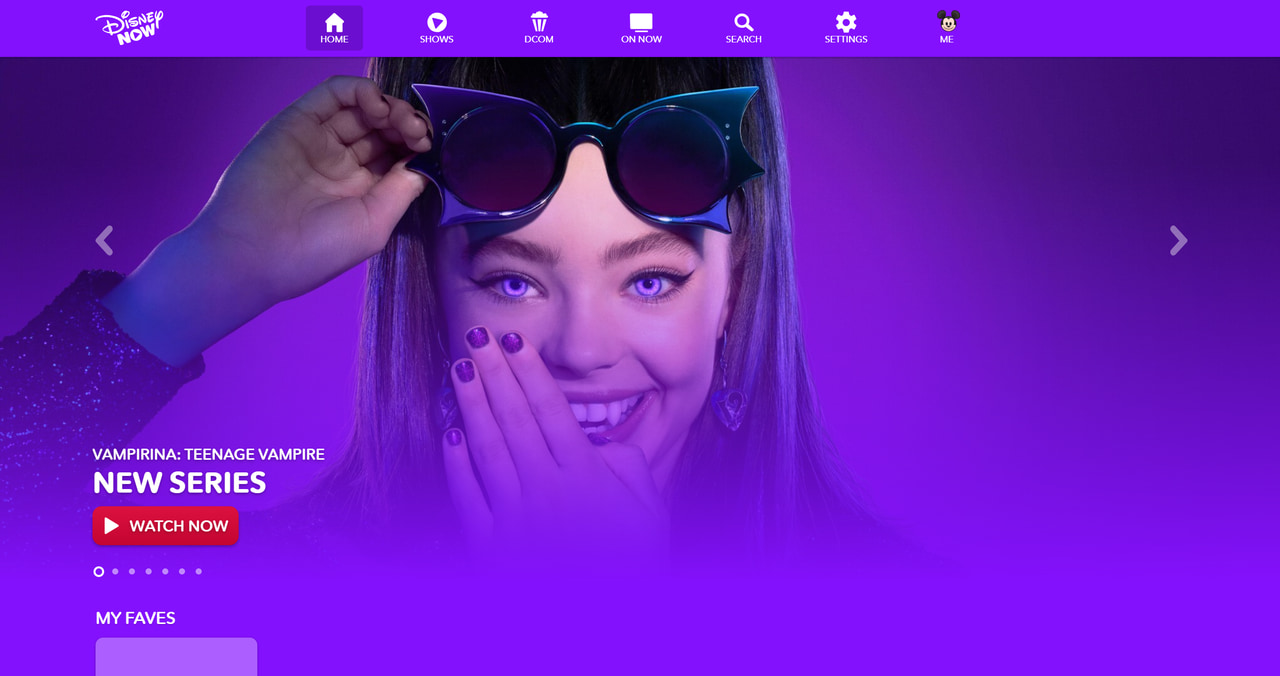Screen dimensions: 1280x676
Task: Click the Disney NOW logo
Action: click(129, 27)
